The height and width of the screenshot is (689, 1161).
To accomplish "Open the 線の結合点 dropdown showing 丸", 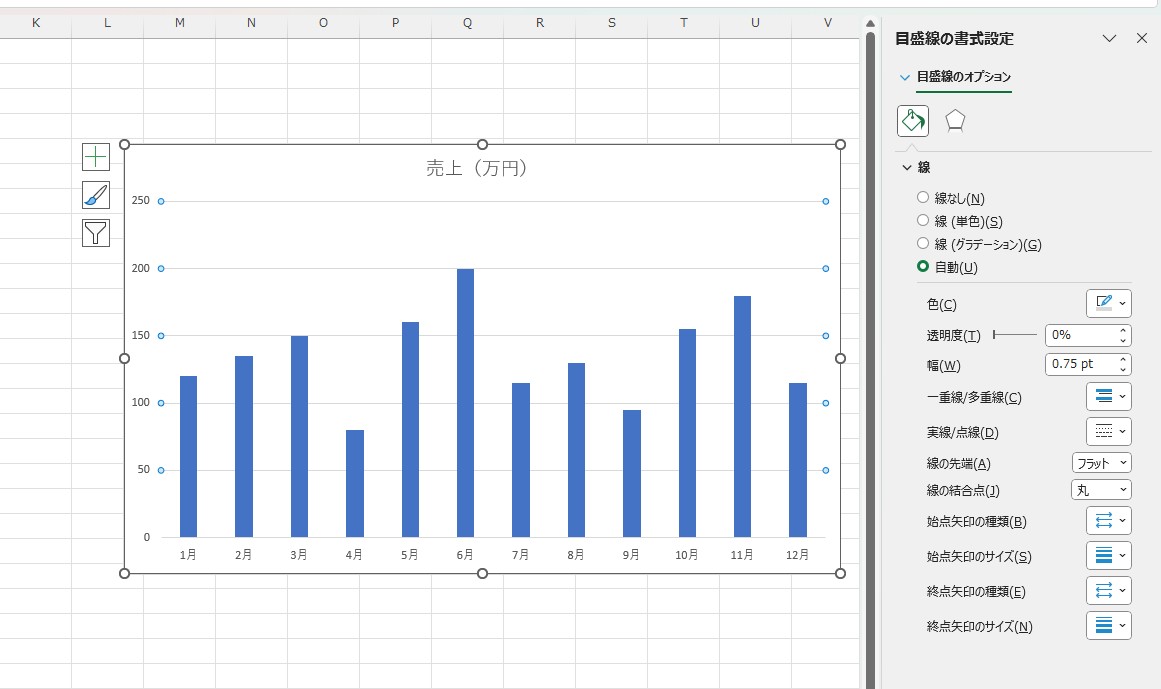I will (x=1101, y=490).
